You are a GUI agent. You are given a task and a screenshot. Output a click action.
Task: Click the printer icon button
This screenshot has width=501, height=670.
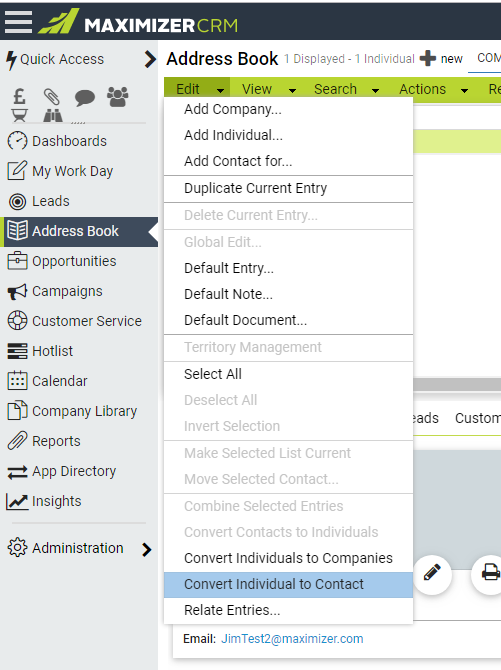pos(489,573)
